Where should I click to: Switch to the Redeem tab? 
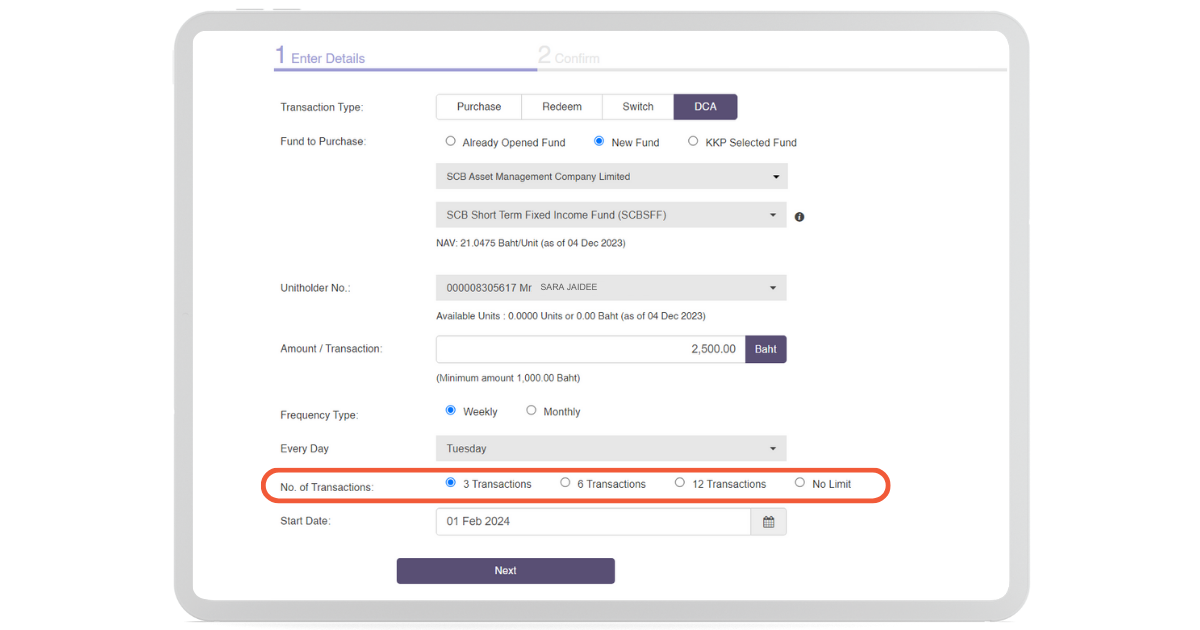[562, 107]
